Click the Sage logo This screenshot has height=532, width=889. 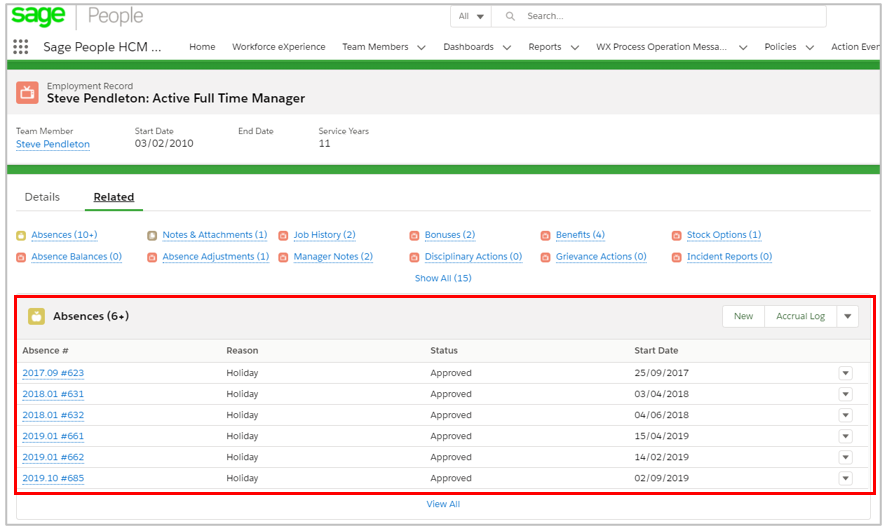coord(38,16)
